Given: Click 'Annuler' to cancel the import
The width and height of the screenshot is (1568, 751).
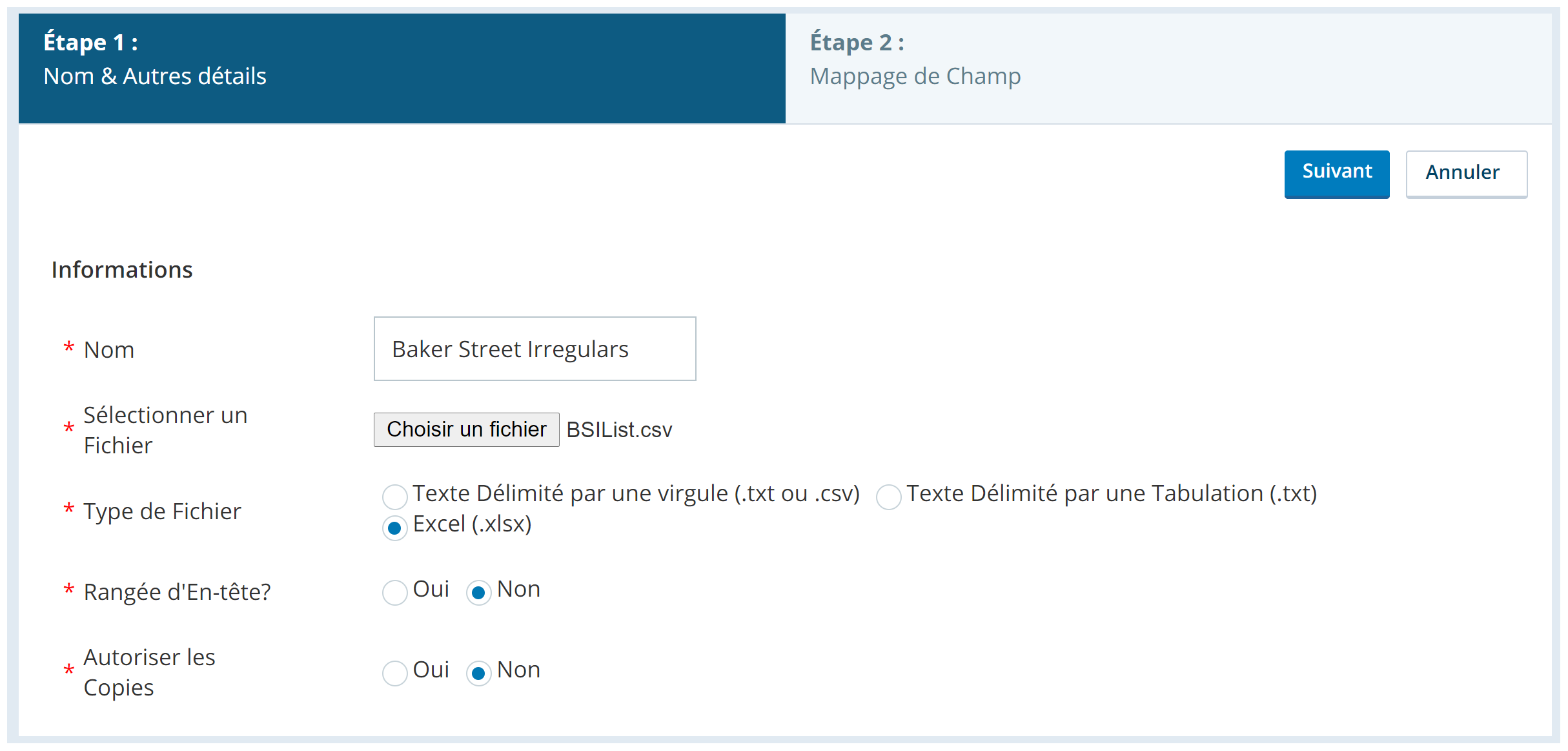Looking at the screenshot, I should (1463, 171).
